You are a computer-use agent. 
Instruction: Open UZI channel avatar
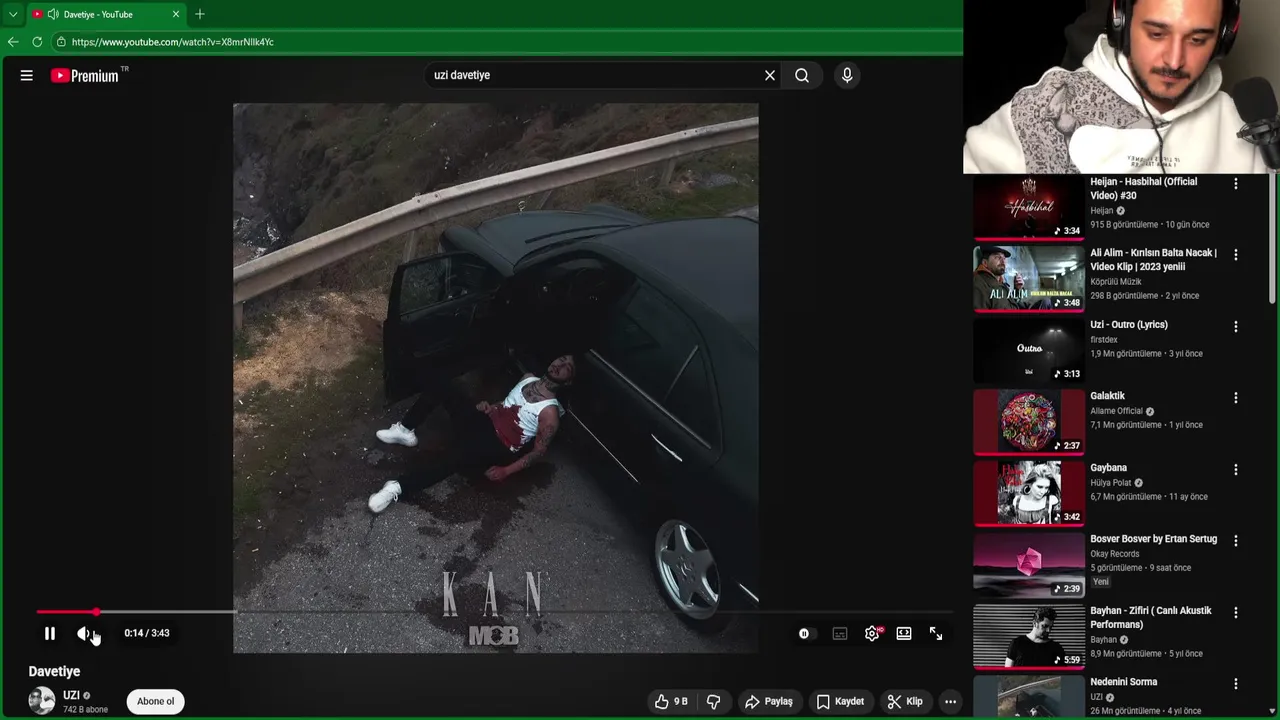coord(42,701)
